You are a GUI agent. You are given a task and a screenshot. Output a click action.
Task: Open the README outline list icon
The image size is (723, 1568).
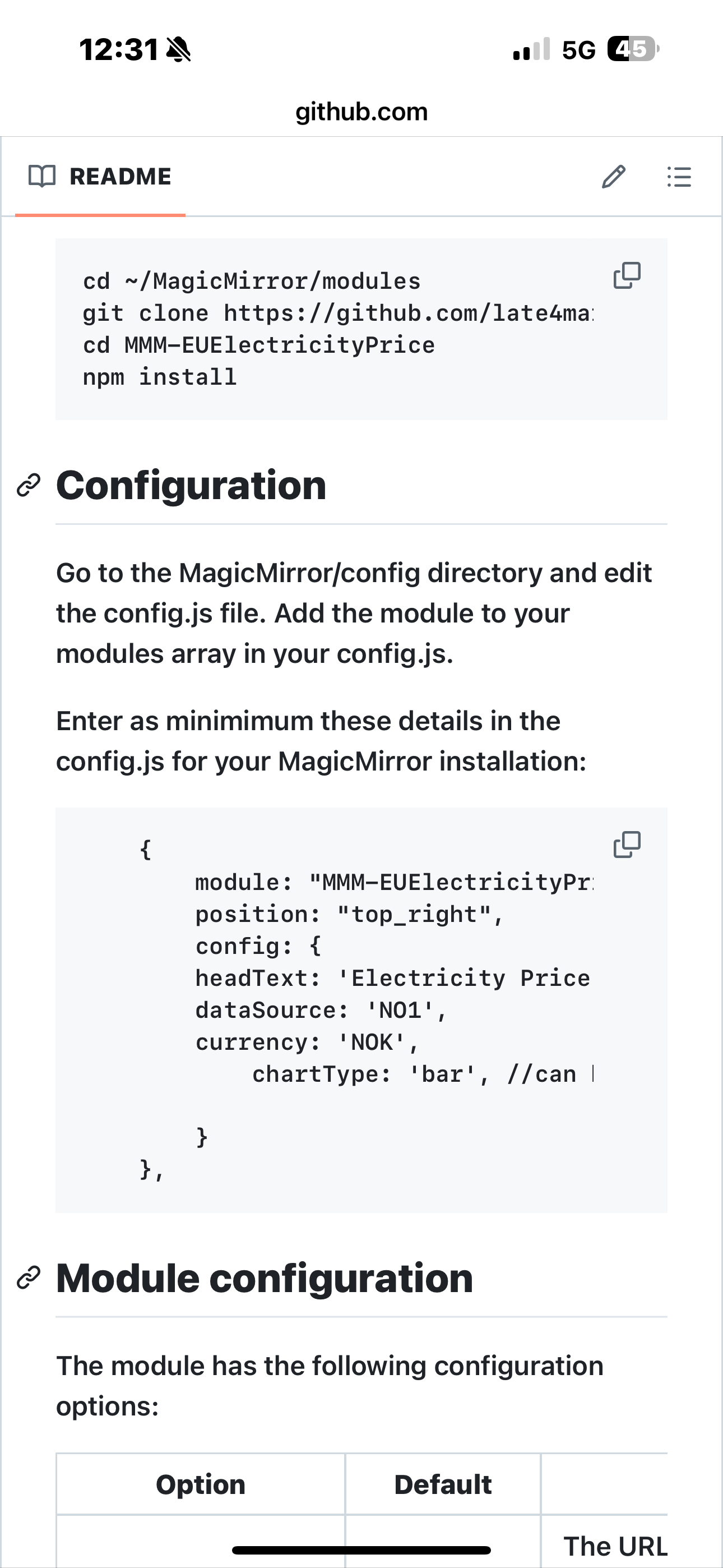click(x=679, y=177)
